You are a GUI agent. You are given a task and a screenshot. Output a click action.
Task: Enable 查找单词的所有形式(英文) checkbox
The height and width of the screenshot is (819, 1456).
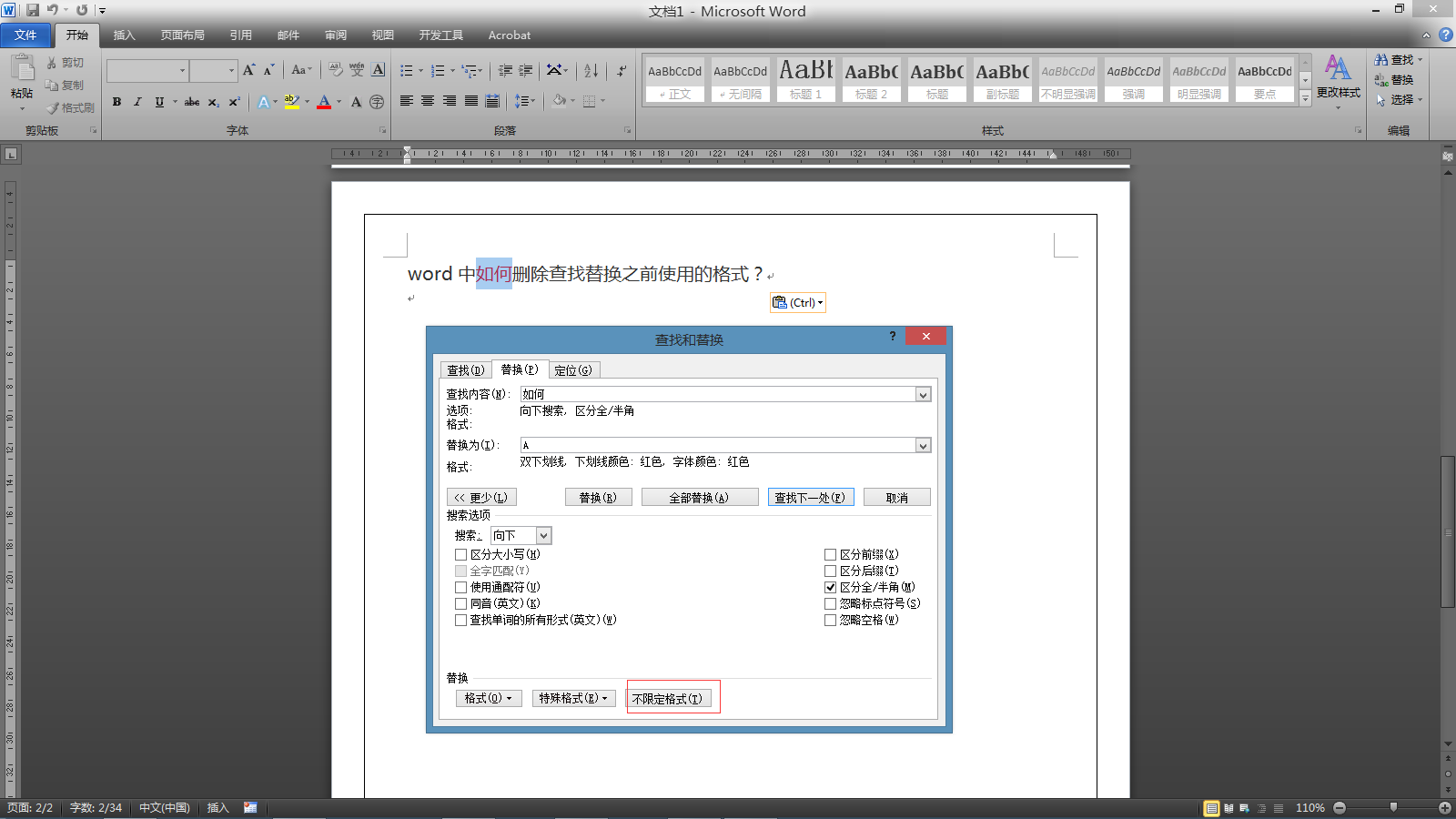461,620
